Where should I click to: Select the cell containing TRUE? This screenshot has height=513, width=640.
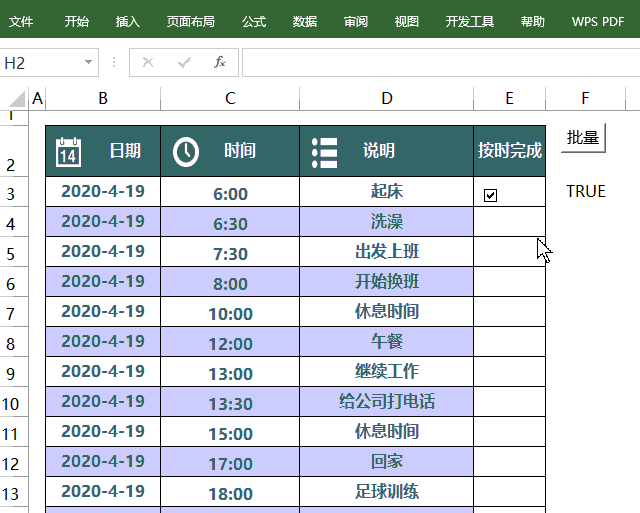[585, 191]
